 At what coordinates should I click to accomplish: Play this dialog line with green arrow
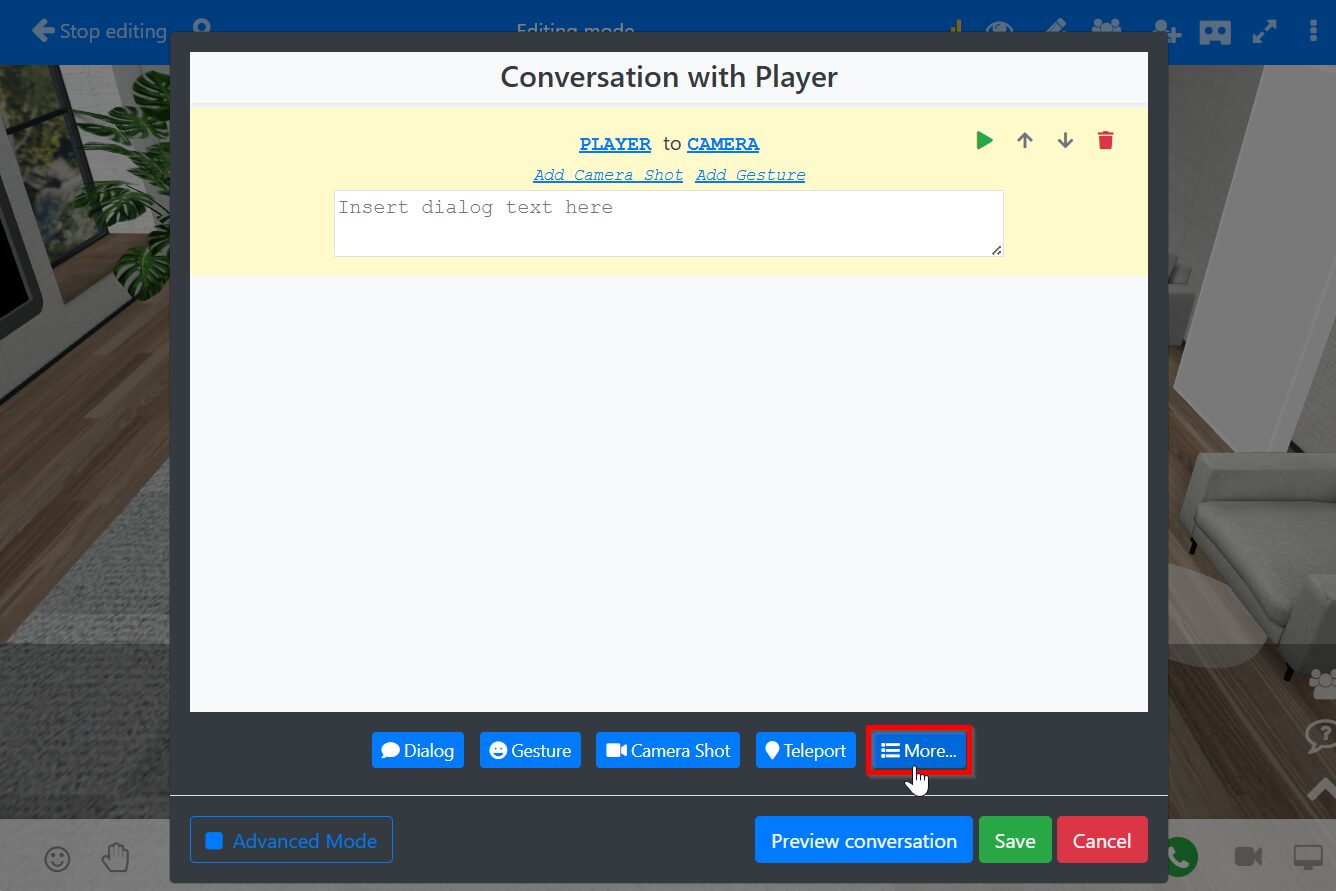[x=985, y=141]
